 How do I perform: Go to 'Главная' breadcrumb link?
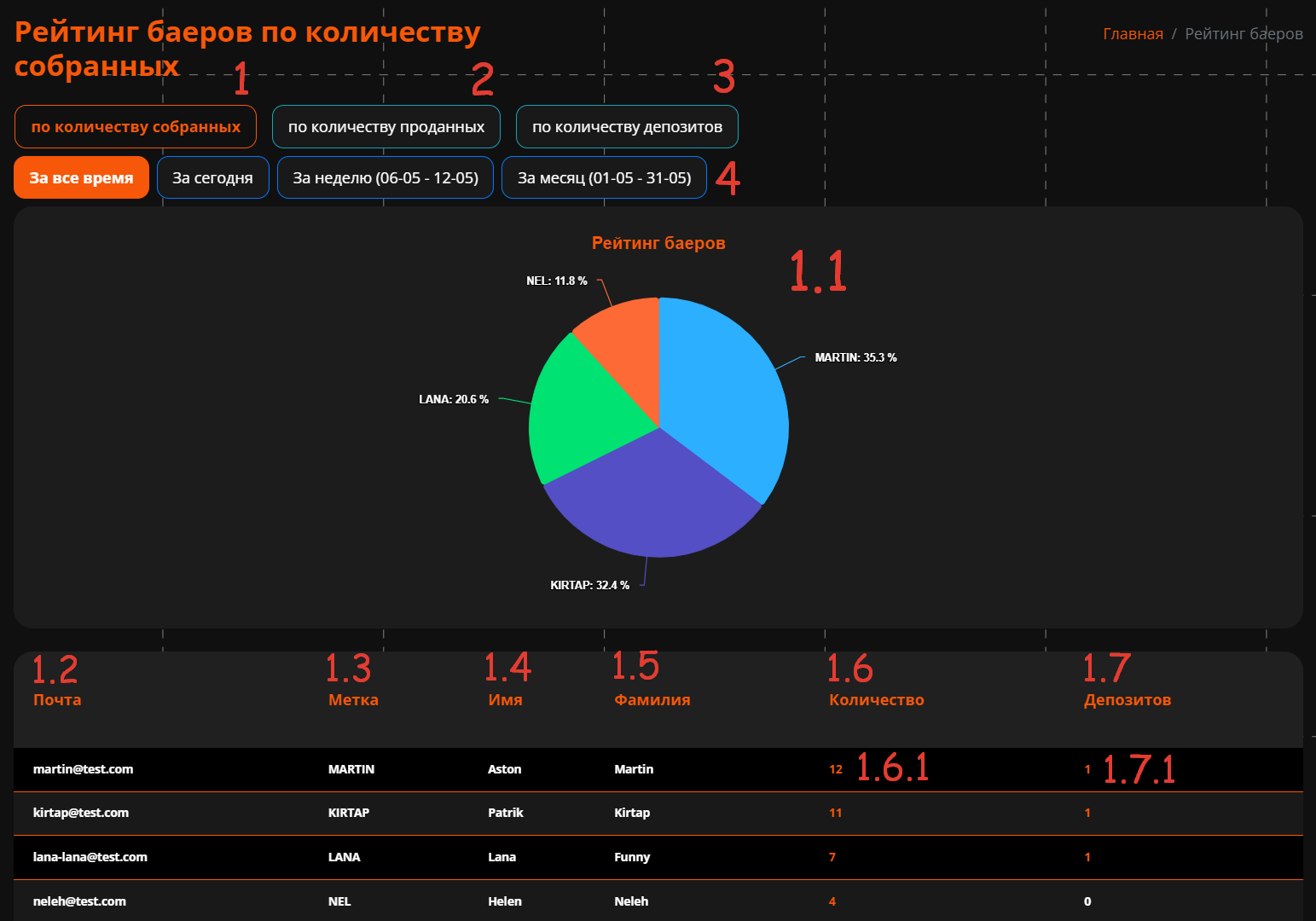[x=1133, y=33]
